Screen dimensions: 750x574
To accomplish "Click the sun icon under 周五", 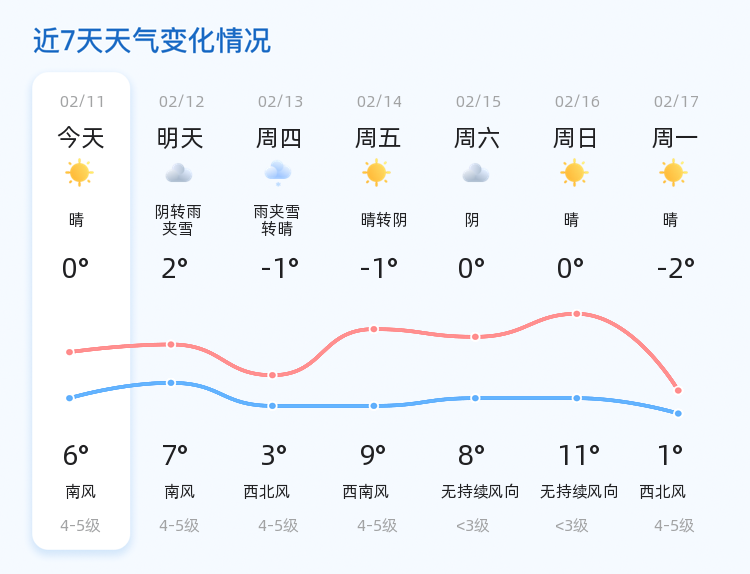I will 376,173.
